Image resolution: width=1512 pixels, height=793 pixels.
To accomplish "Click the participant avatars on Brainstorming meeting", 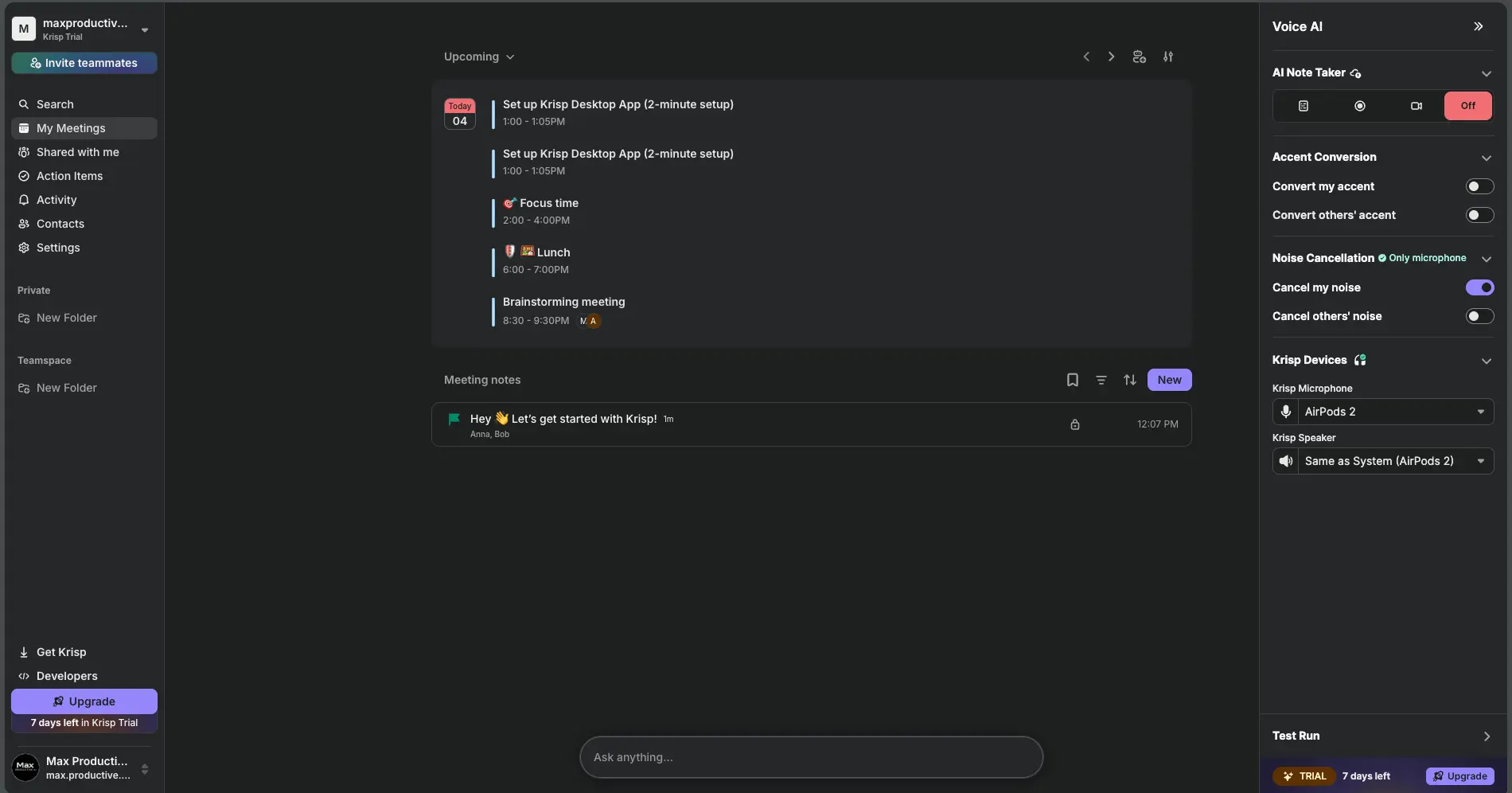I will (590, 321).
